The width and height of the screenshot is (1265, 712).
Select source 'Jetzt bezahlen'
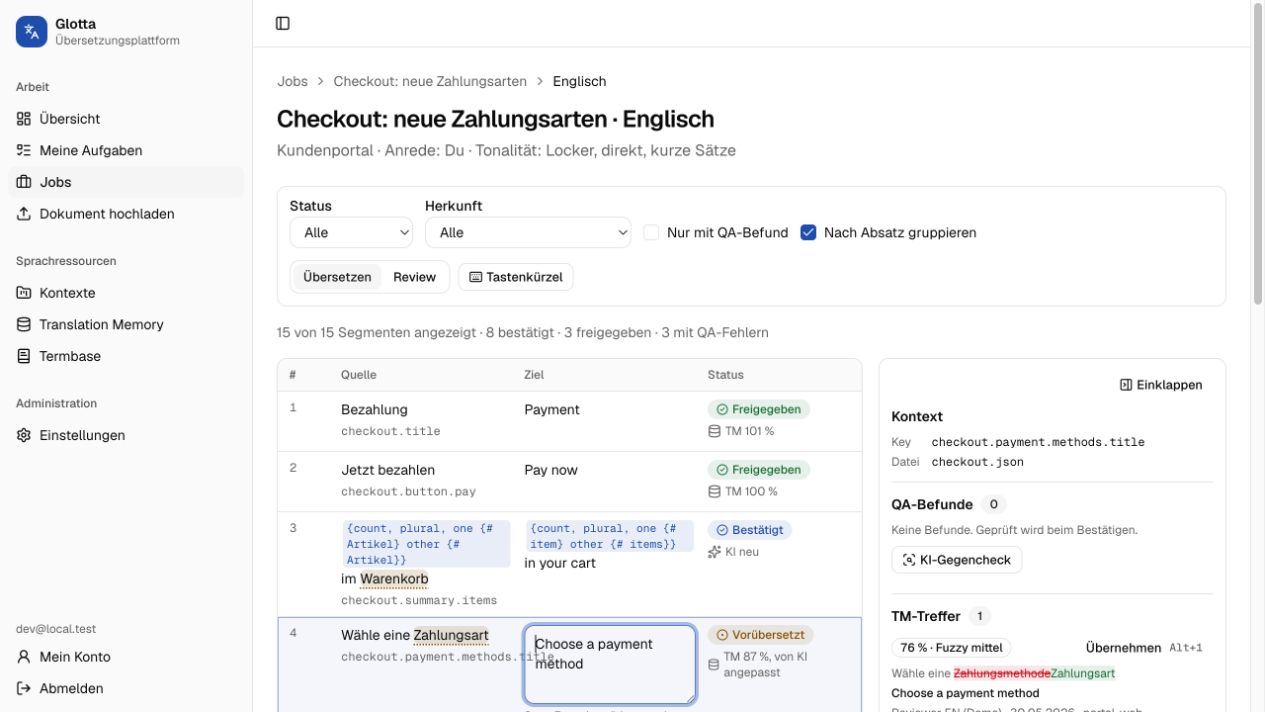click(388, 470)
